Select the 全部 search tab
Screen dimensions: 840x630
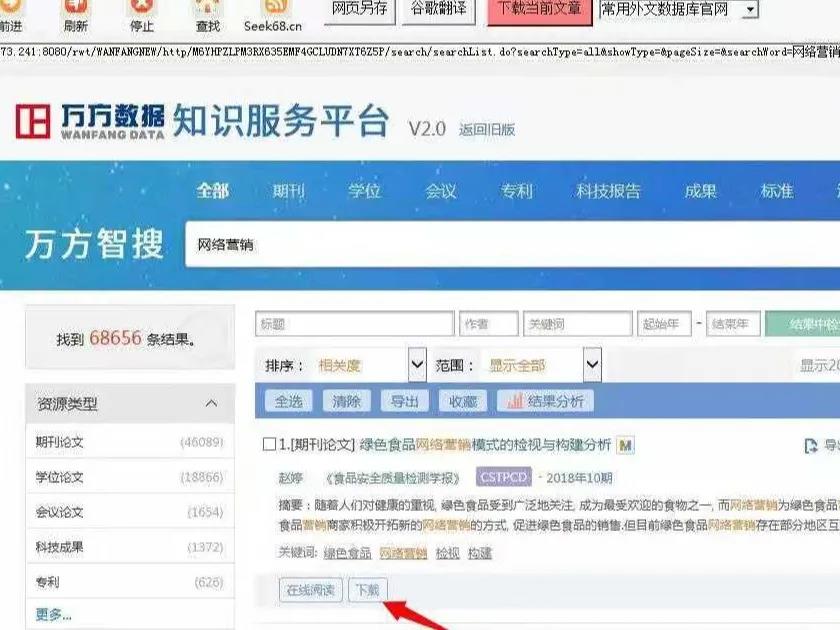pos(213,191)
